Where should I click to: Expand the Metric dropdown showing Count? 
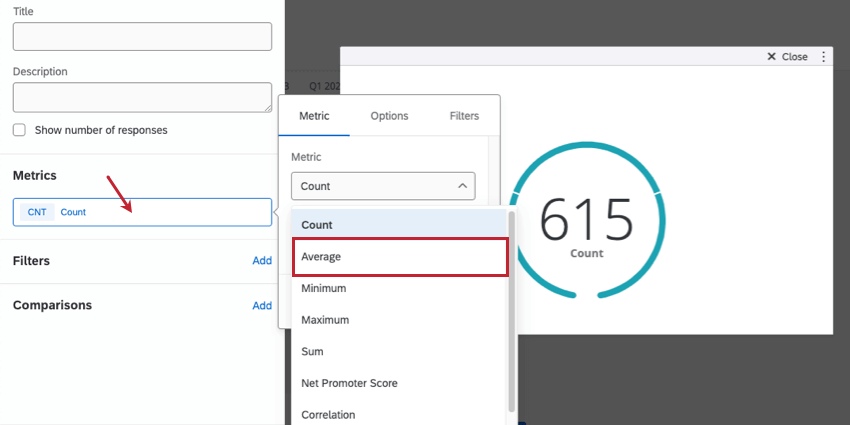coord(383,186)
